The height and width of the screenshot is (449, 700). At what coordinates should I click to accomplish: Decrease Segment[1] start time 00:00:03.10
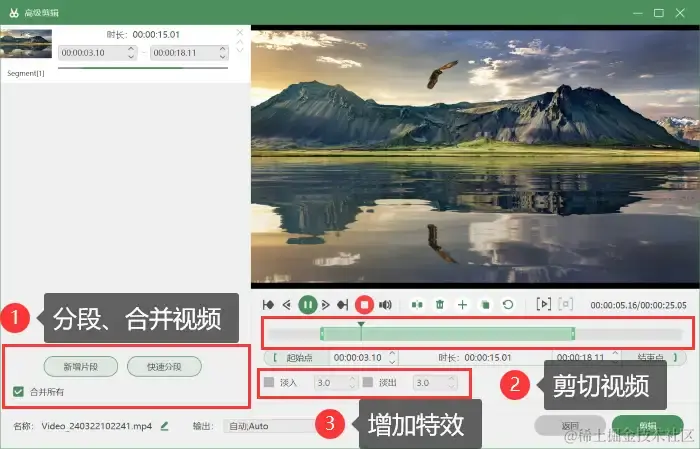click(131, 56)
